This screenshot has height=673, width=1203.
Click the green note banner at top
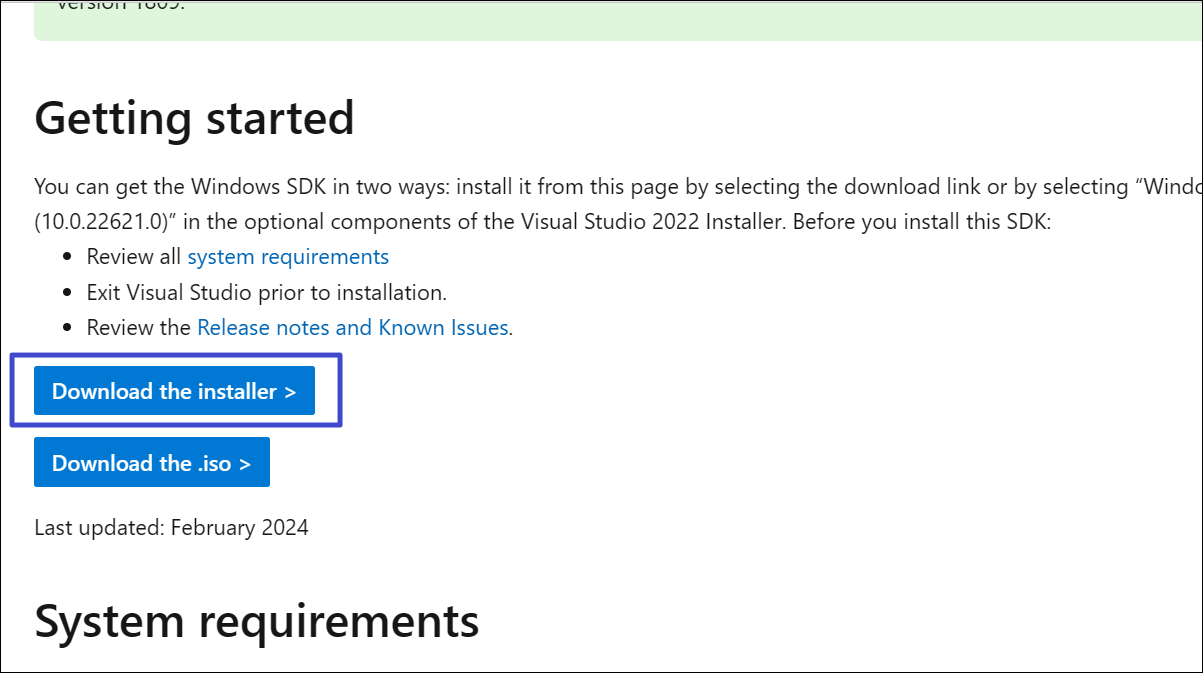point(600,20)
